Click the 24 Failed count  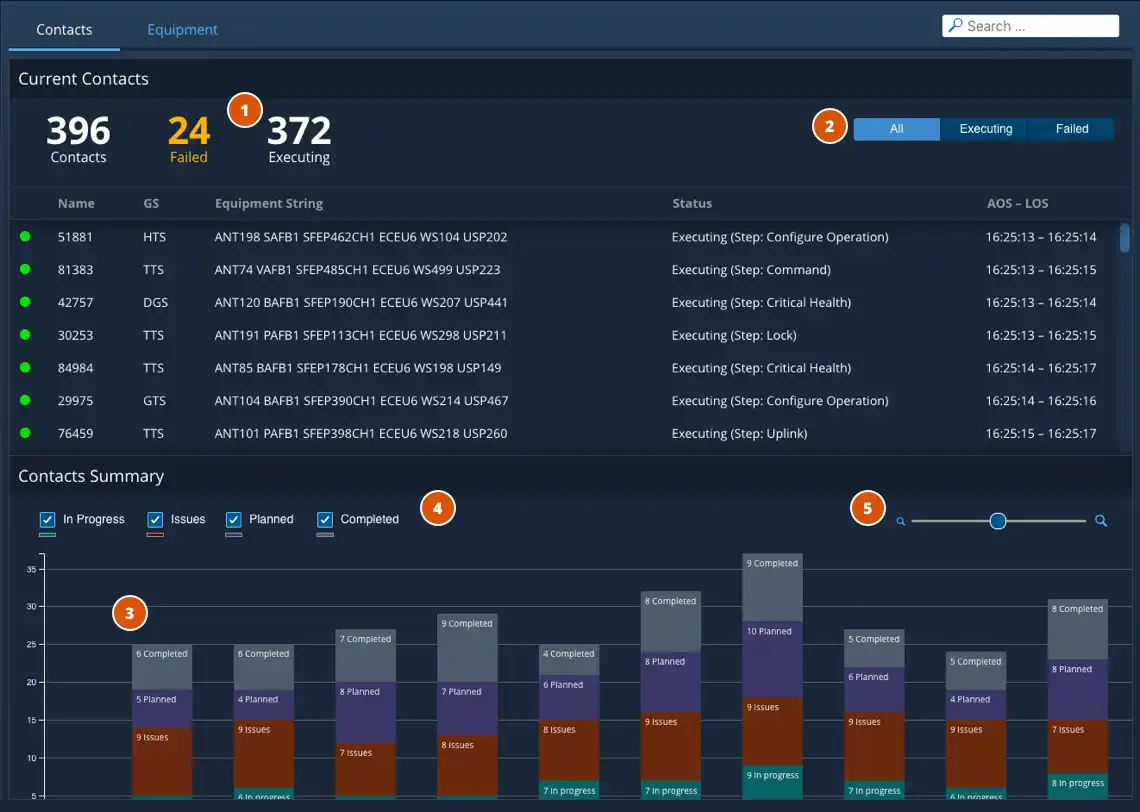189,139
